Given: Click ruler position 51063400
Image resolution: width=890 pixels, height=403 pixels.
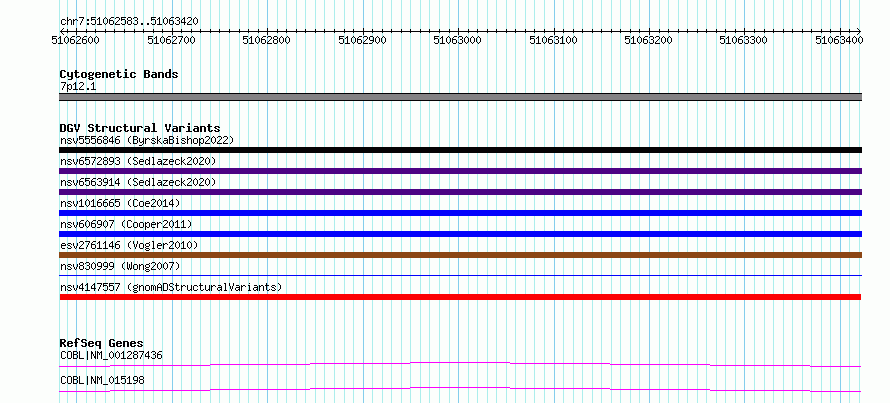Looking at the screenshot, I should [839, 40].
